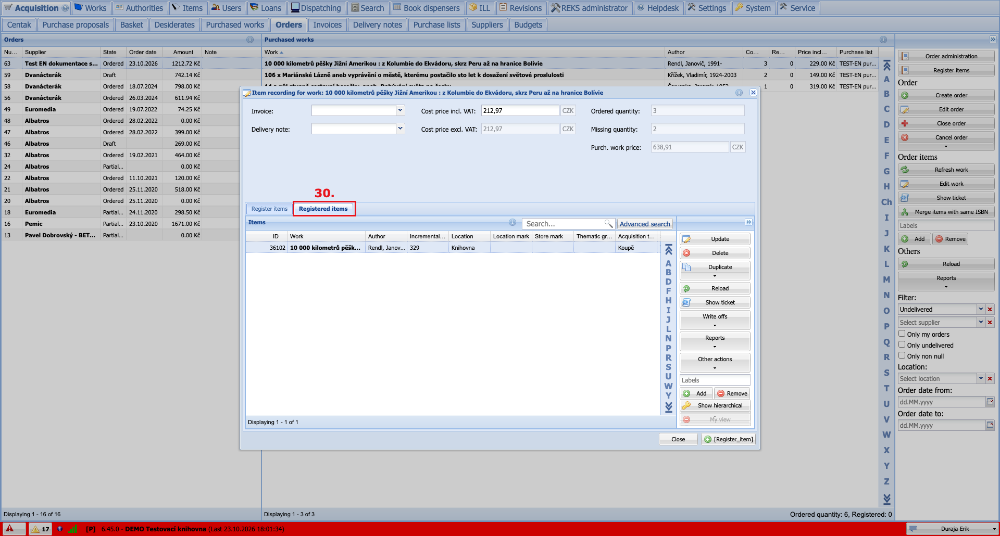The image size is (1000, 536).
Task: Open the Helpdesk main tab
Action: (x=659, y=8)
